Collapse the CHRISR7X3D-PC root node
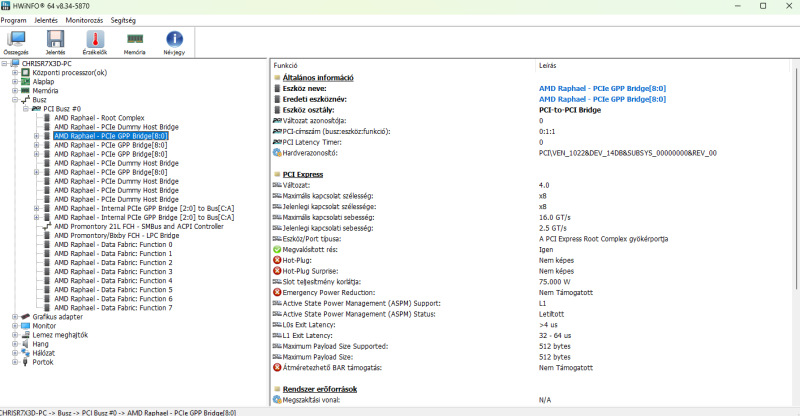Screen dimensions: 800x416 pyautogui.click(x=4, y=64)
